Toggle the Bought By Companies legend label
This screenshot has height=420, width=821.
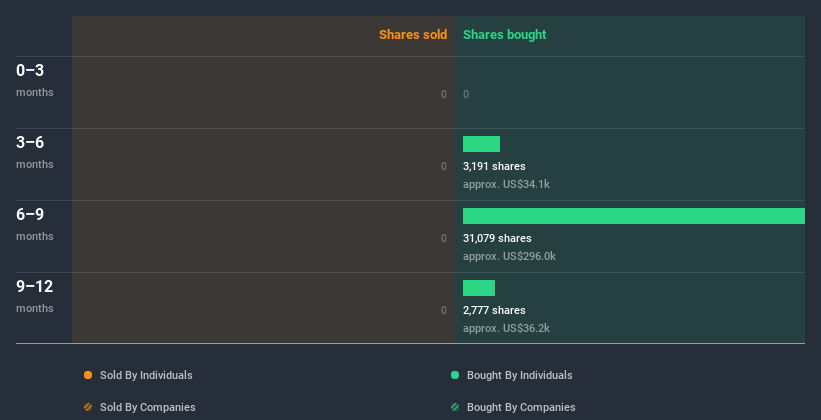pyautogui.click(x=521, y=407)
